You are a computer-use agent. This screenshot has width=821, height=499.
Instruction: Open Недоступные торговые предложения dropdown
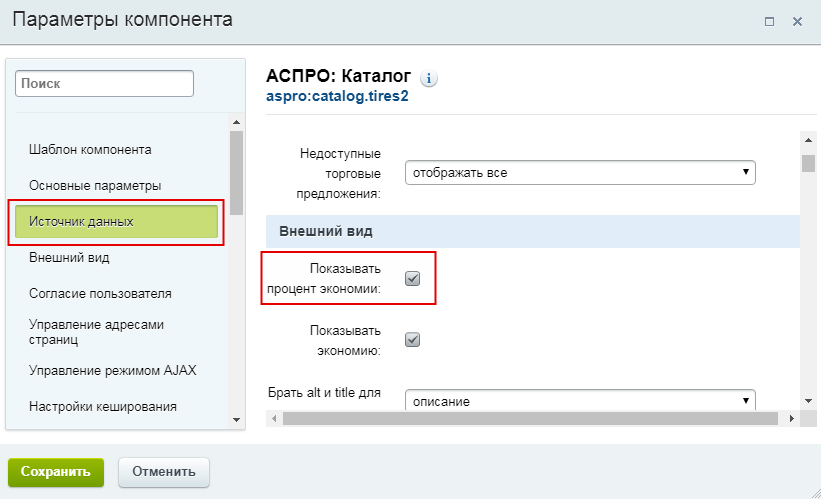pos(580,173)
